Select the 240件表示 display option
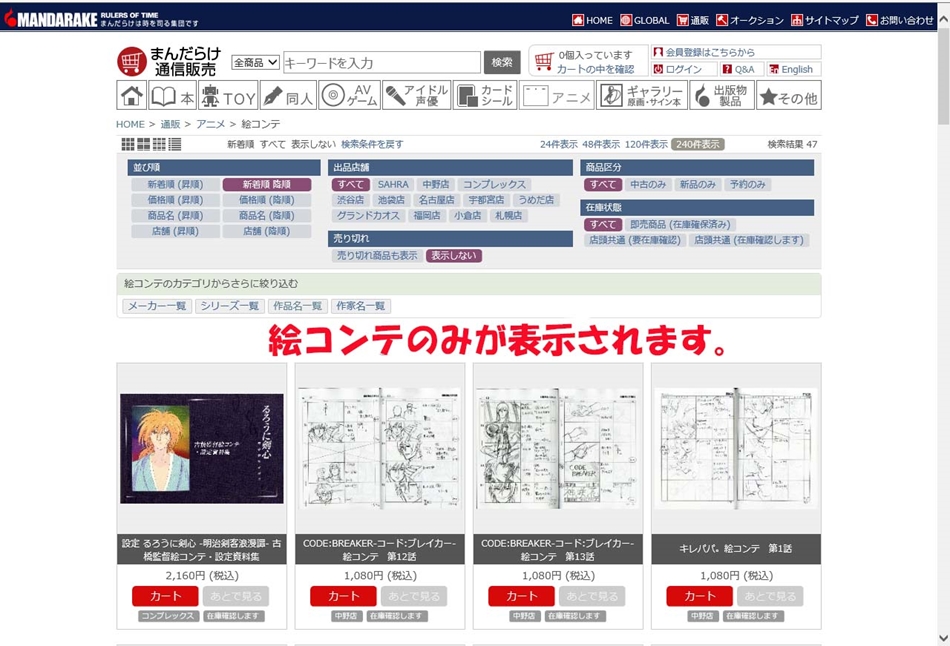This screenshot has width=950, height=646. click(x=698, y=144)
